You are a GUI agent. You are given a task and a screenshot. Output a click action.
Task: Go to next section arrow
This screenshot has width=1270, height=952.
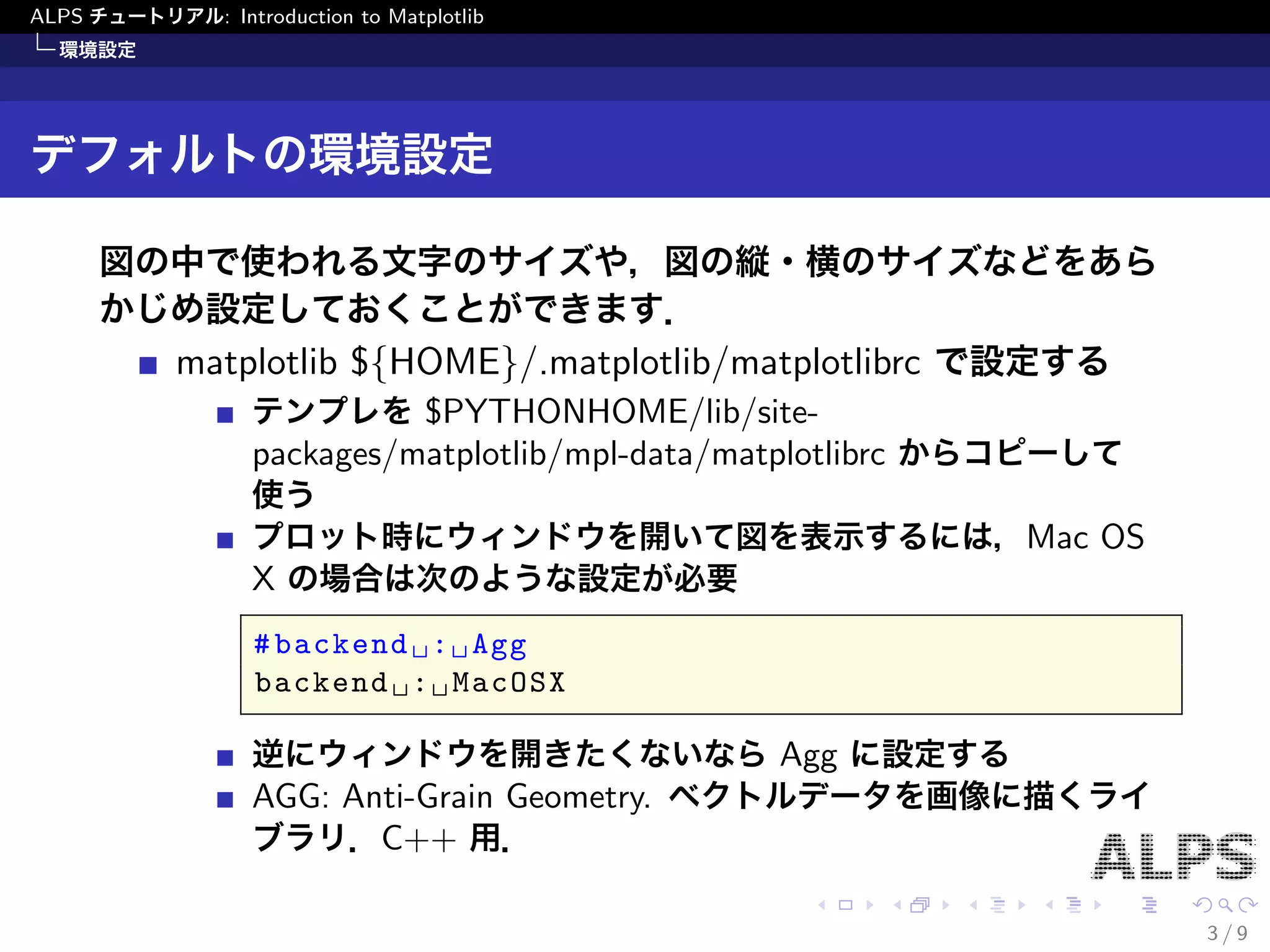[1098, 905]
